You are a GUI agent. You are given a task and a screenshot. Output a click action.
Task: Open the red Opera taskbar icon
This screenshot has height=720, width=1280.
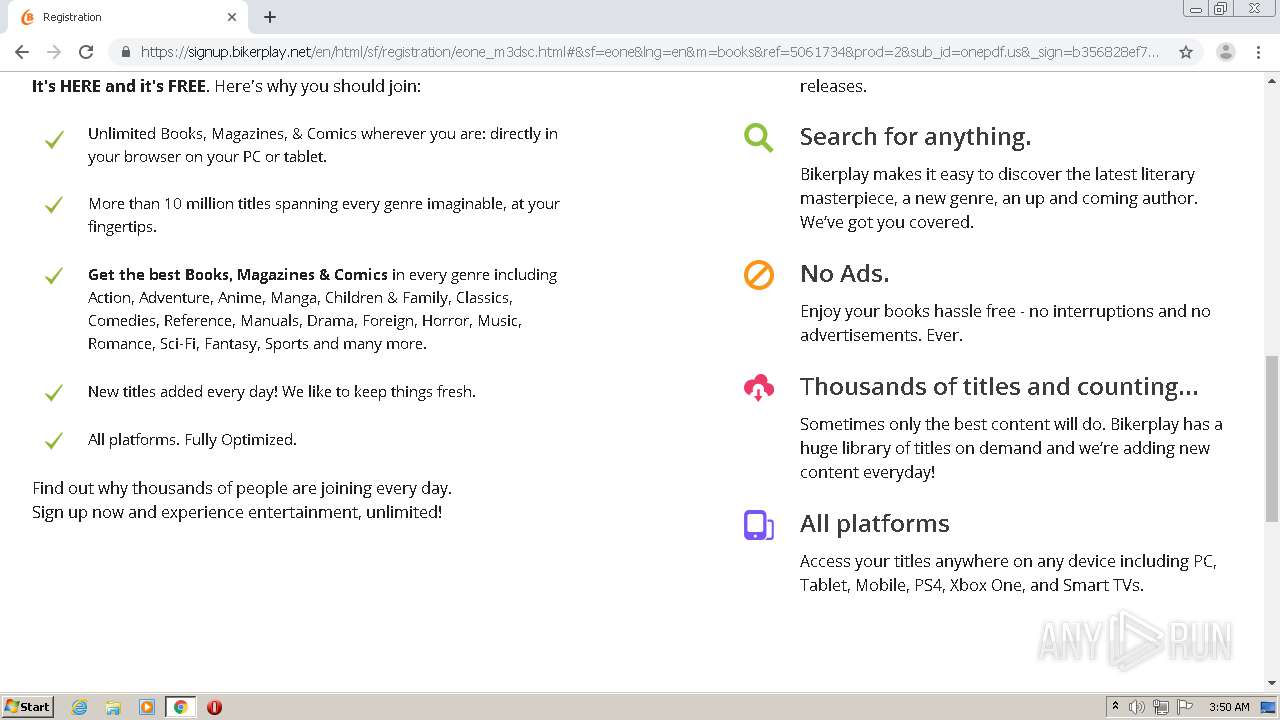(x=214, y=707)
